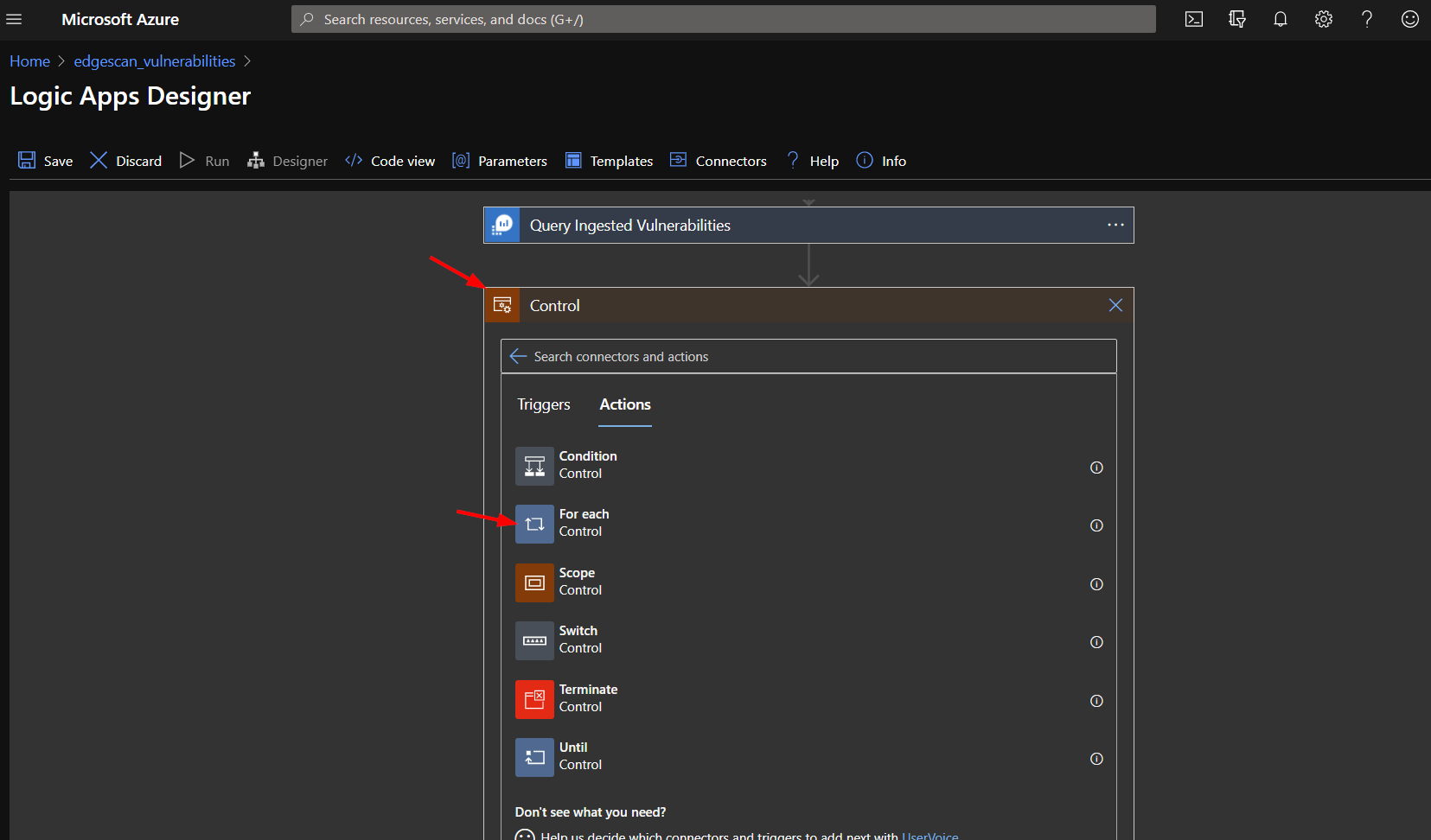Switch to the Triggers tab
Viewport: 1431px width, 840px height.
pos(544,404)
